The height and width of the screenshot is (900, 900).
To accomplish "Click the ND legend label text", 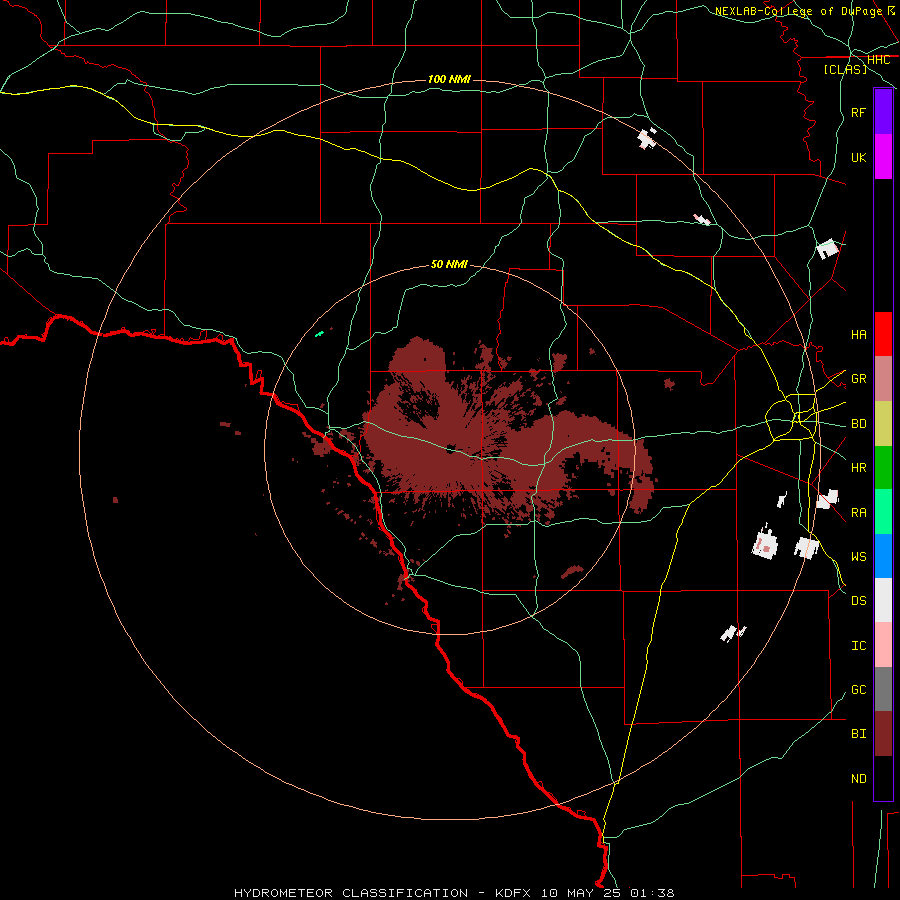I will [858, 779].
